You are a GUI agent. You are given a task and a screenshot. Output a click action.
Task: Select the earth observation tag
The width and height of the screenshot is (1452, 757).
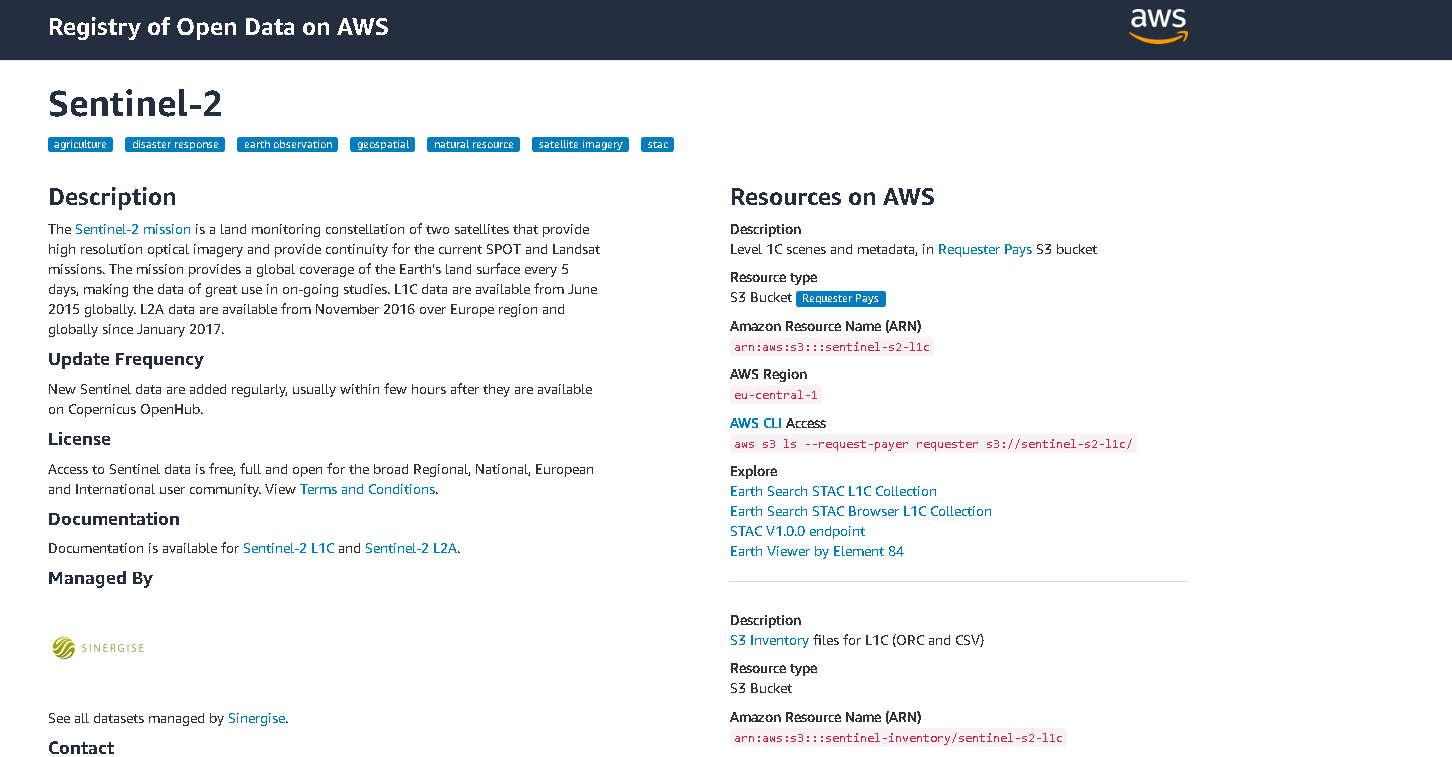(288, 145)
